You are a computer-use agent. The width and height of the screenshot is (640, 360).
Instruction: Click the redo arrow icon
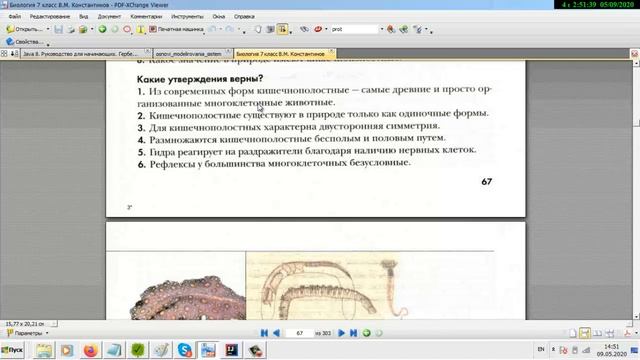tap(230, 29)
